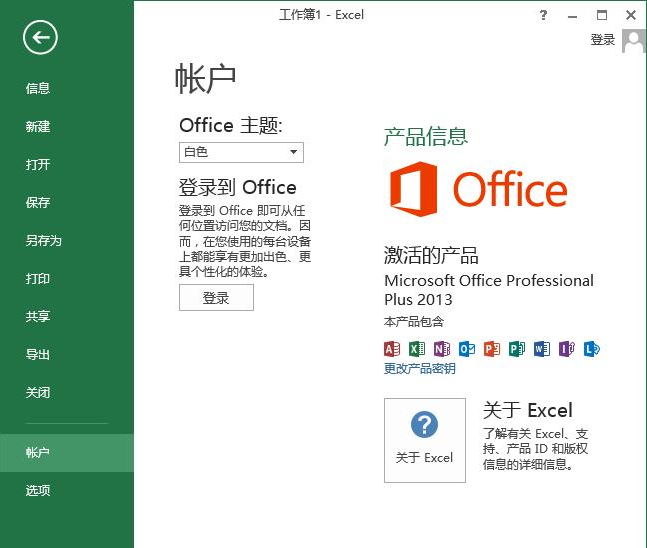
Task: Go back using the circled arrow
Action: (x=40, y=38)
